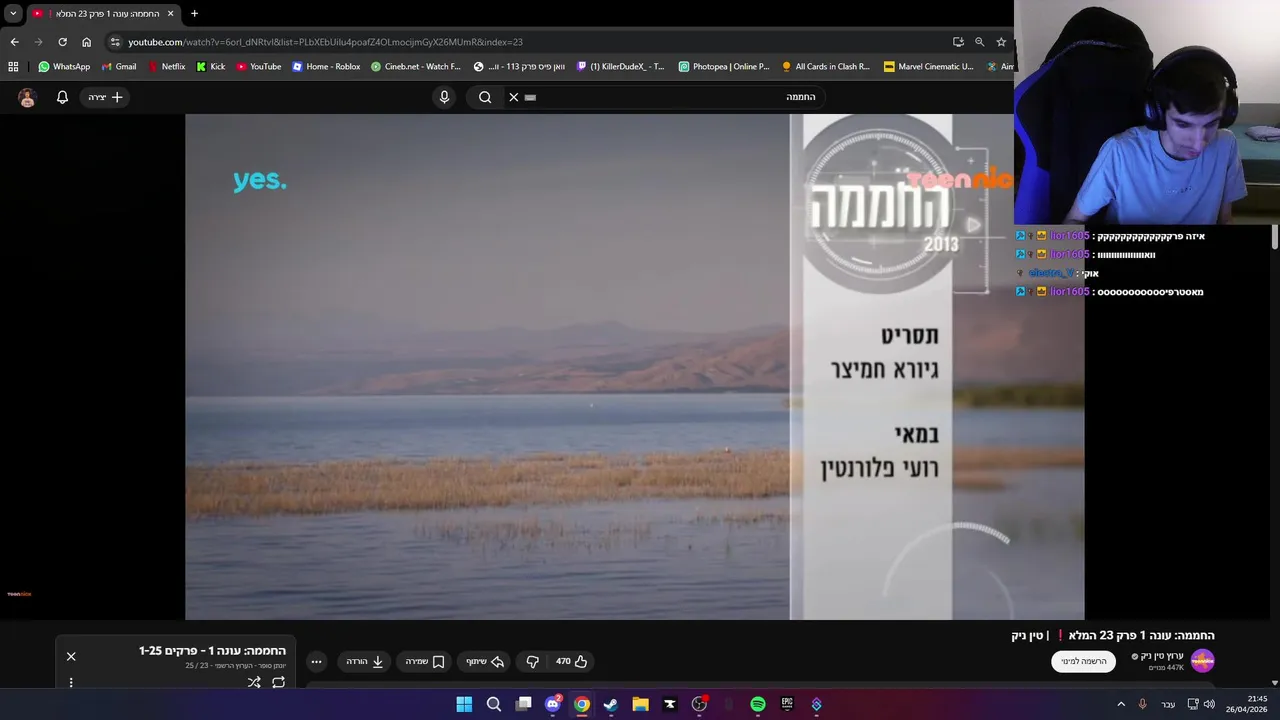Open the Chrome apps grid in bookmarks bar
Viewport: 1280px width, 720px height.
13,67
